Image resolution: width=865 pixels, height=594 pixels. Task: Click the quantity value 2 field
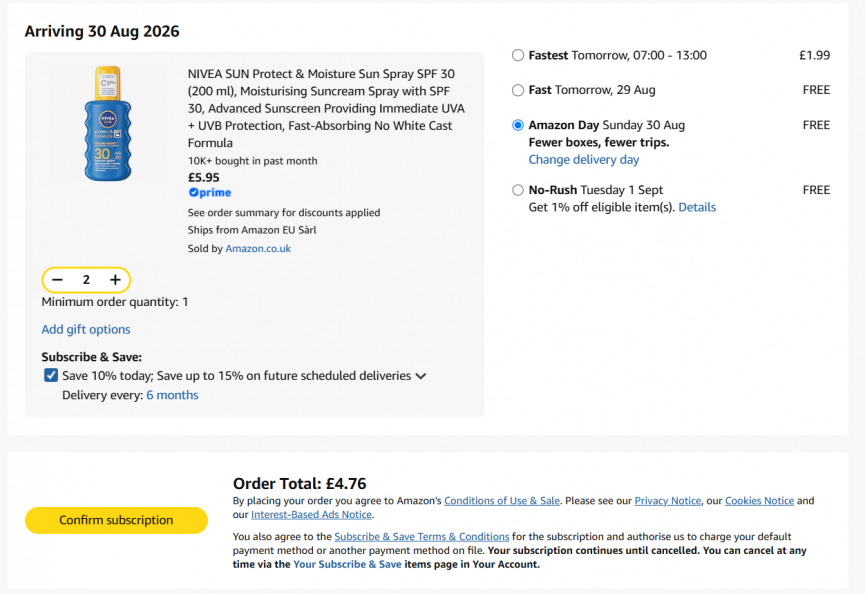pos(86,280)
